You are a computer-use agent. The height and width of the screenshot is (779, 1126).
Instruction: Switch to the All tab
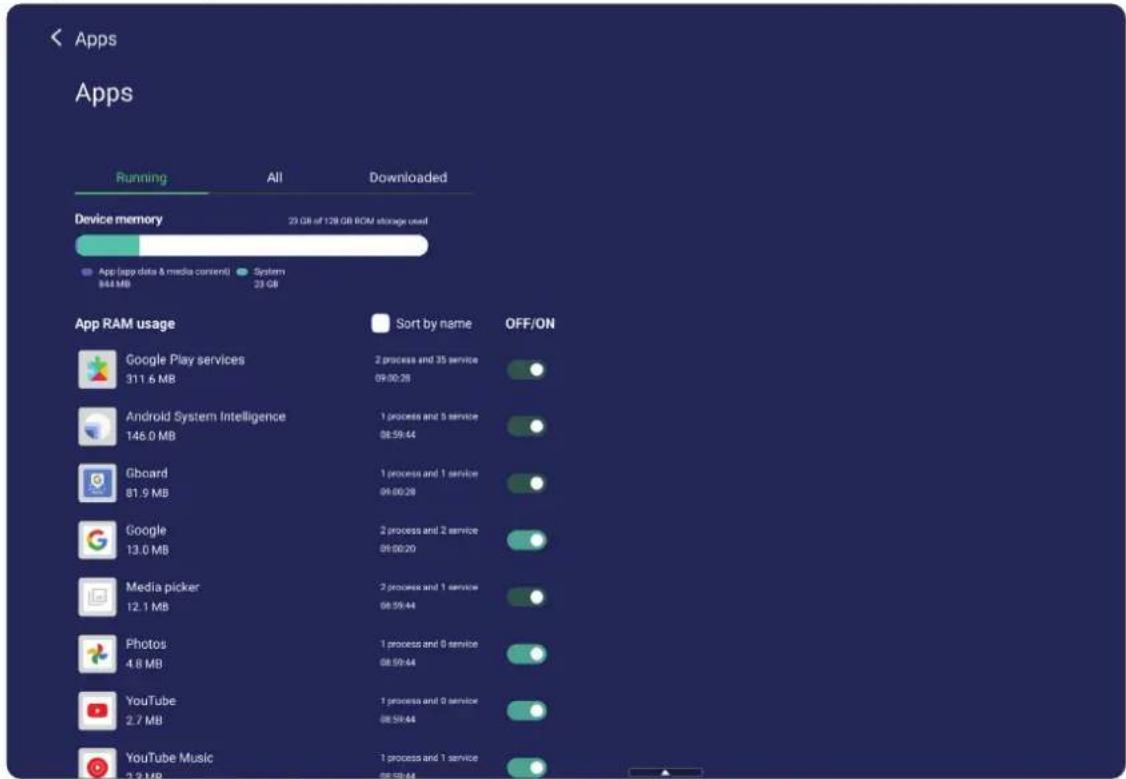tap(274, 177)
